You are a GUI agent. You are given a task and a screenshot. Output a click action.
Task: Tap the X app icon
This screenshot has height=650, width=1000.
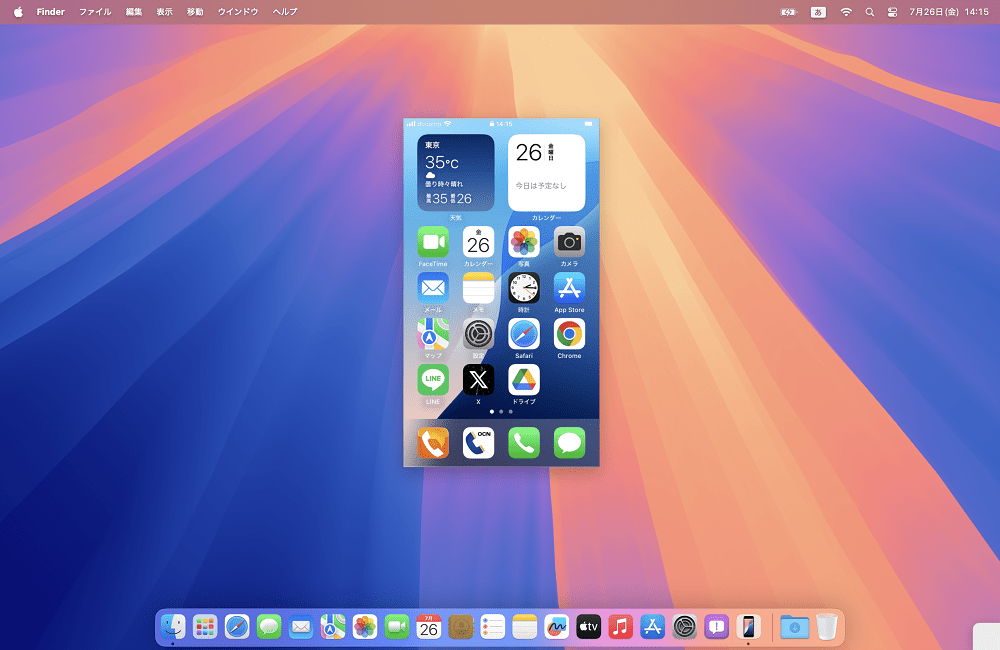tap(478, 380)
